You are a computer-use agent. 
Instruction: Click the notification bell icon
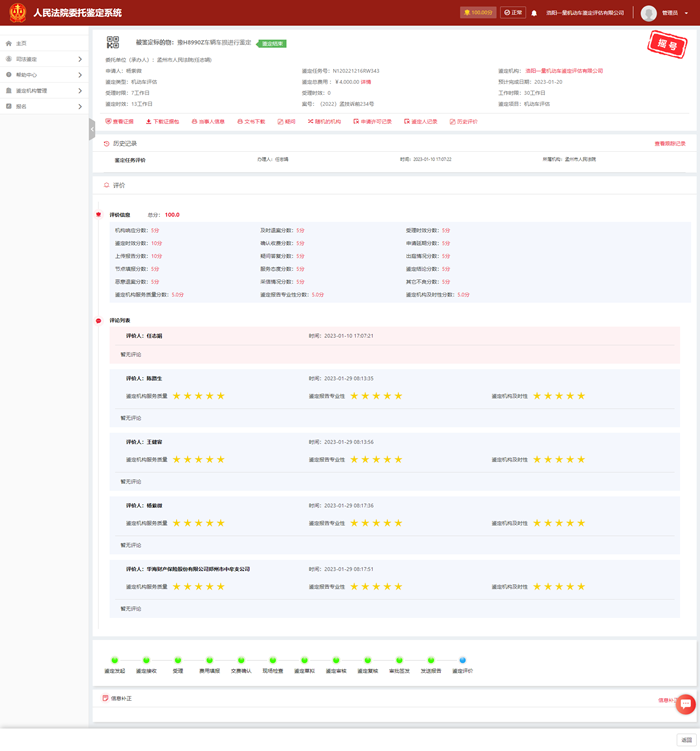pos(534,13)
